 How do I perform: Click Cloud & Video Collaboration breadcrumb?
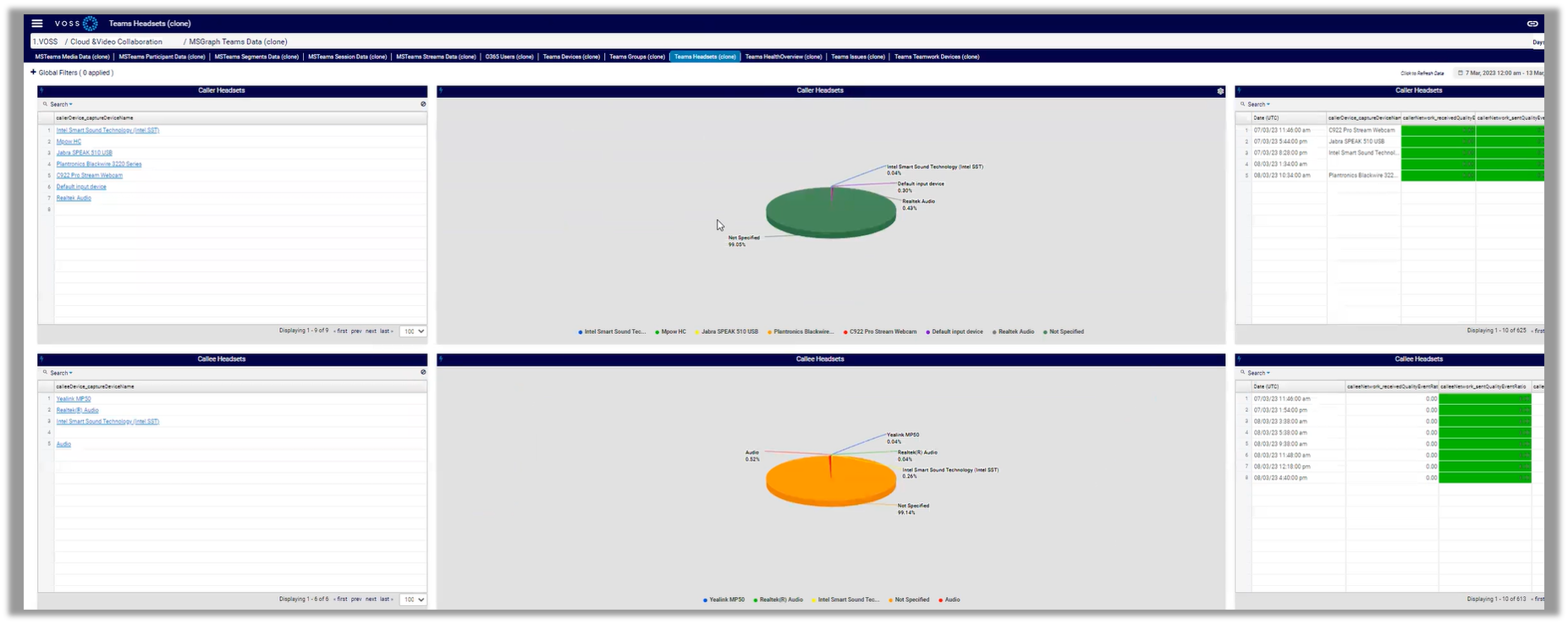click(116, 41)
